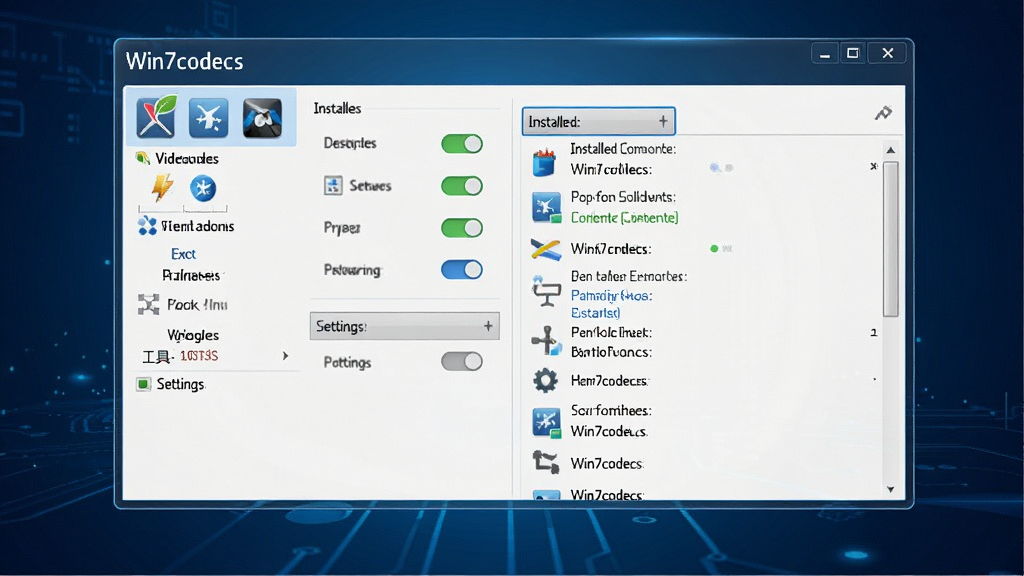Viewport: 1024px width, 576px height.
Task: Select the Pop-fon Solidents: label
Action: click(x=623, y=197)
